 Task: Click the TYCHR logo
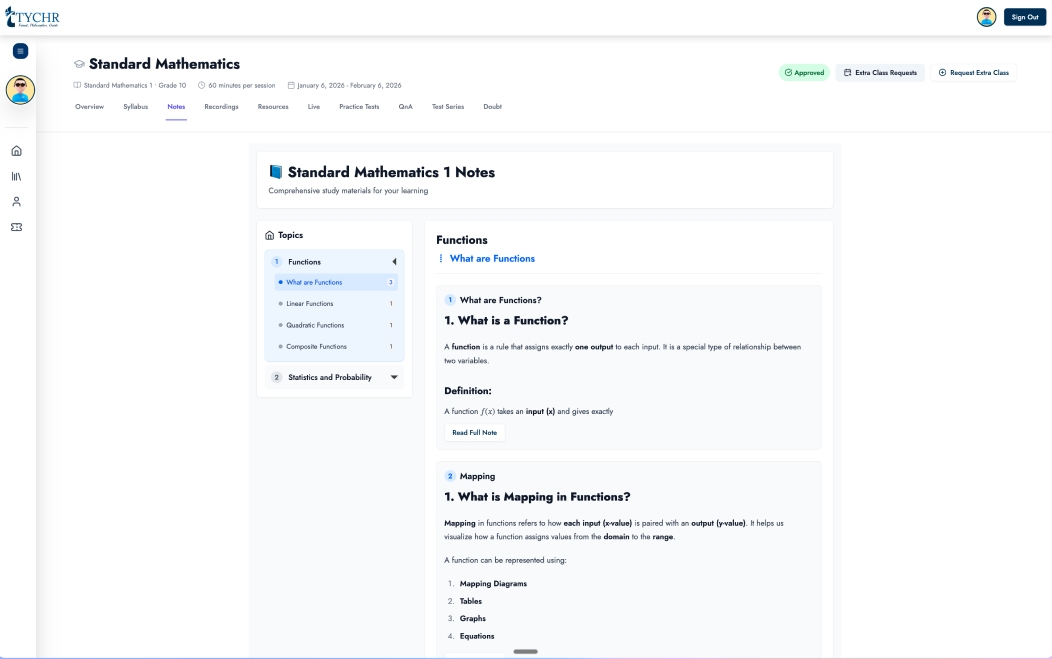point(32,16)
